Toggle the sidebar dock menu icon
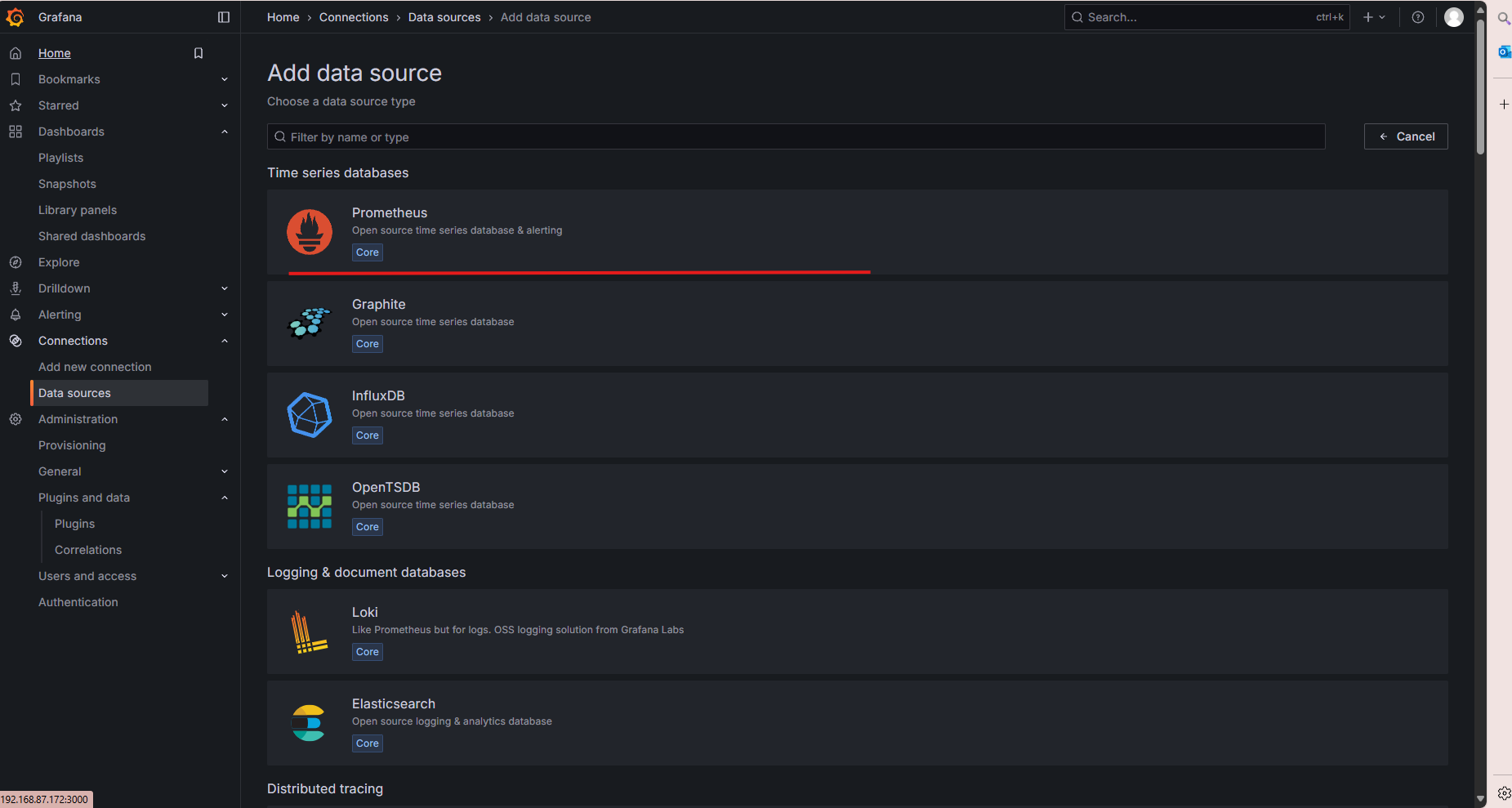The height and width of the screenshot is (808, 1512). pyautogui.click(x=224, y=17)
